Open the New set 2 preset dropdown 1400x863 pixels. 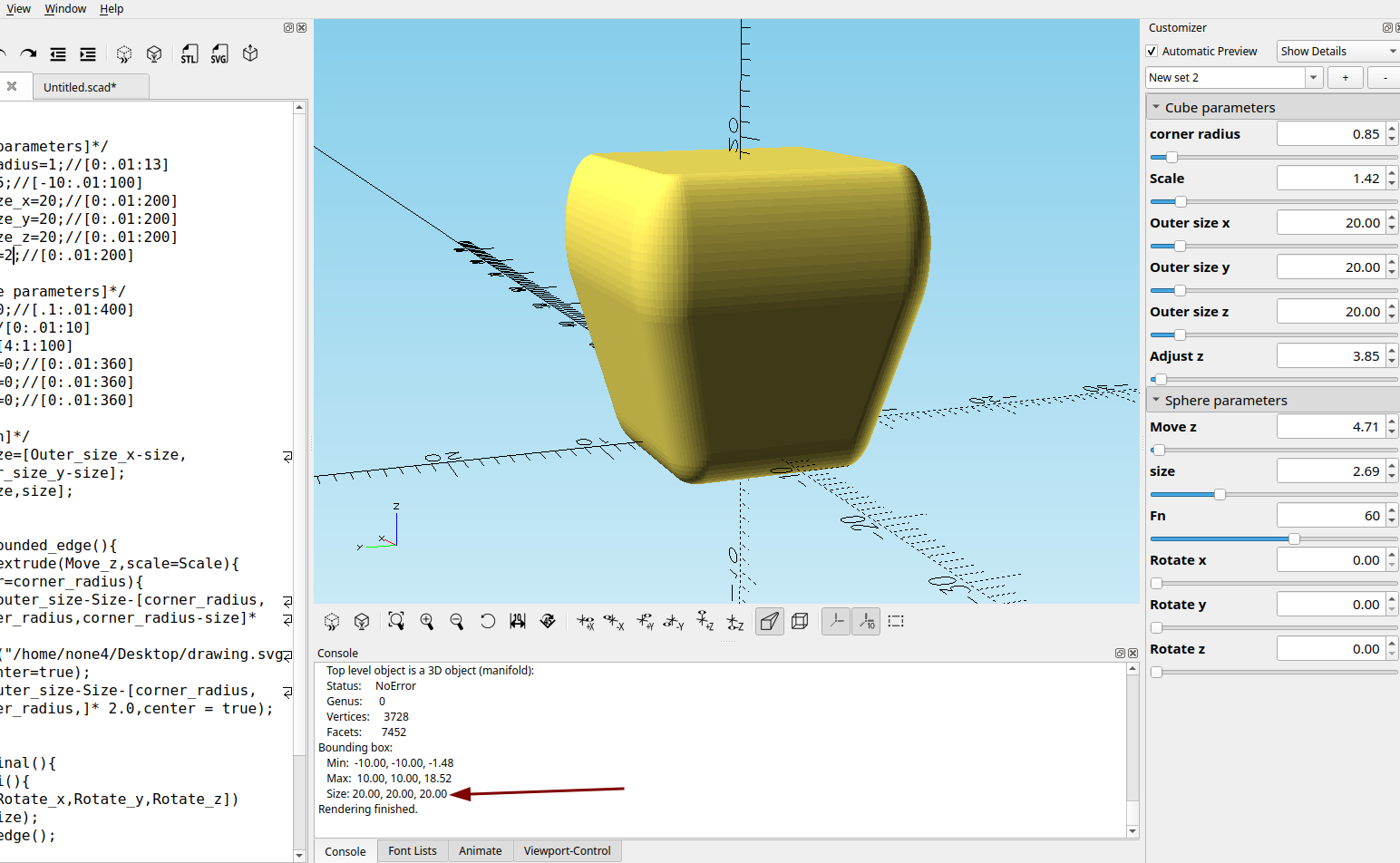pos(1313,78)
